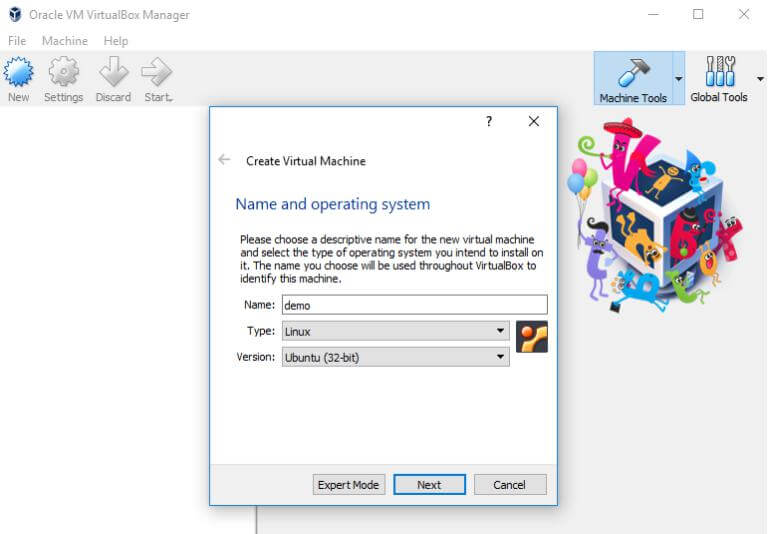Open the Settings gear toolbar icon
The height and width of the screenshot is (534, 770).
[63, 79]
